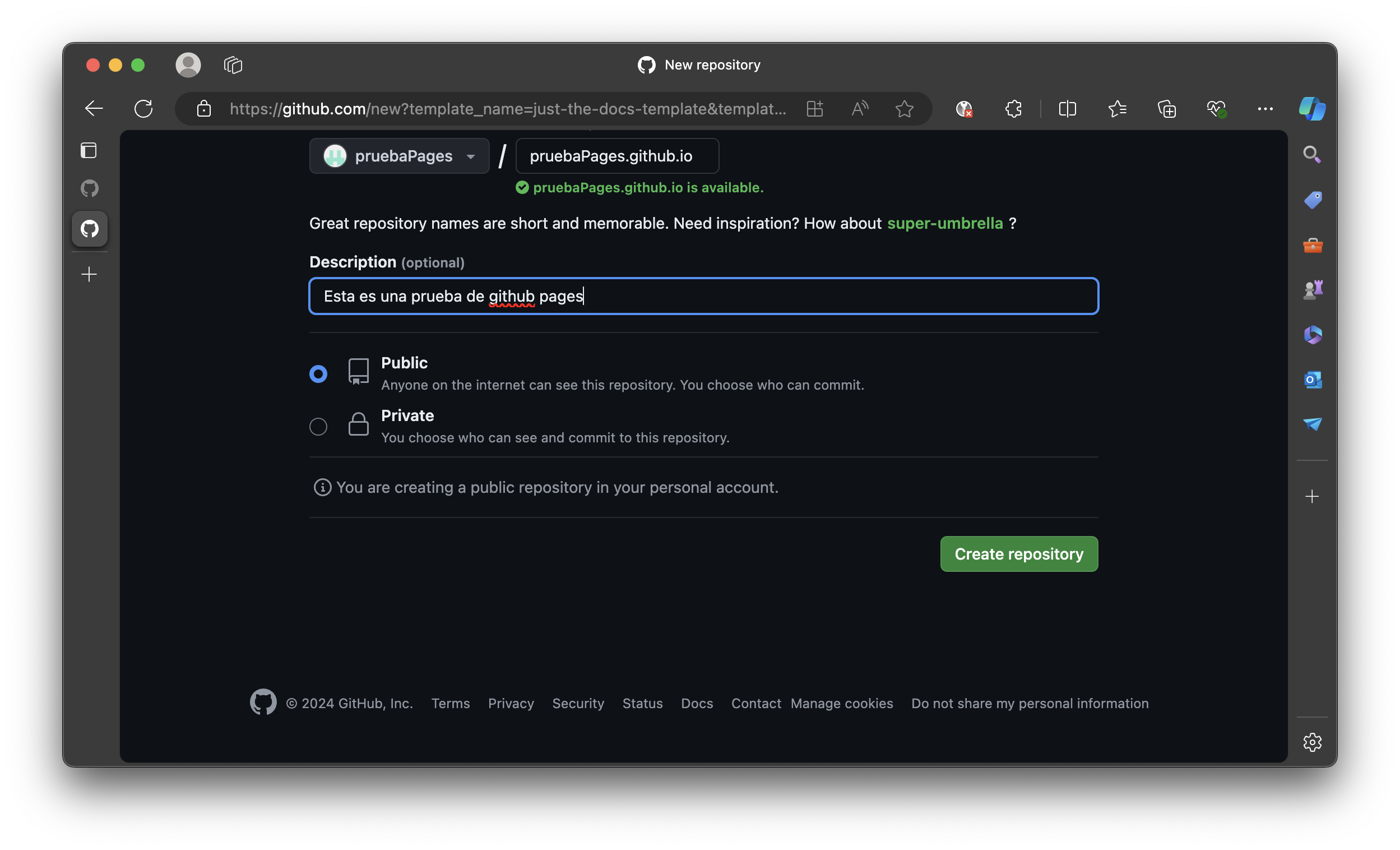Open the Terms footer link
This screenshot has height=850, width=1400.
click(x=450, y=703)
